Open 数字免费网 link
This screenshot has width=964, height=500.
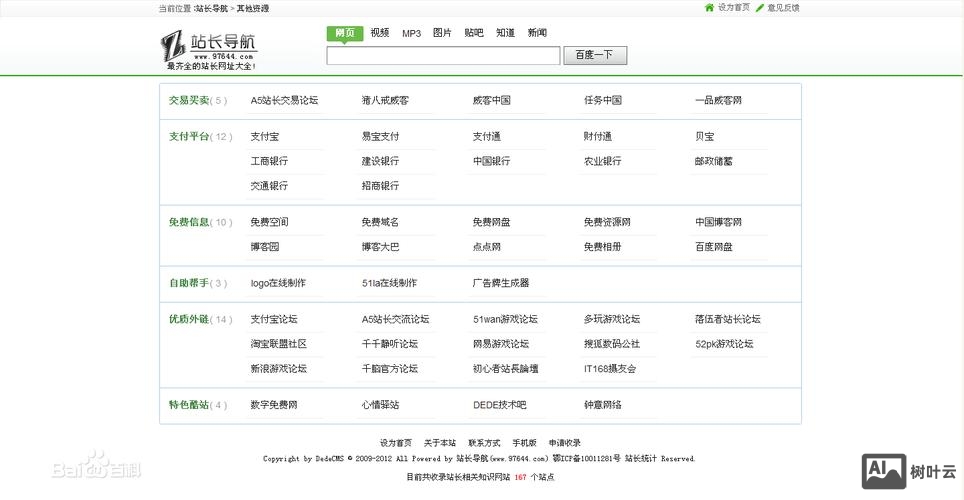click(274, 405)
